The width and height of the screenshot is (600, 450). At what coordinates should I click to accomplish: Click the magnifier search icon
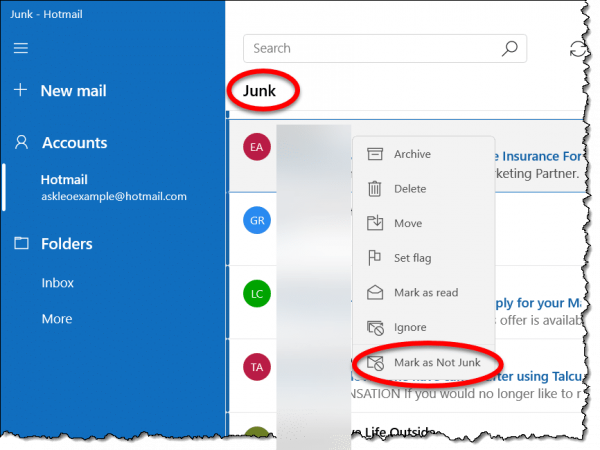click(509, 48)
